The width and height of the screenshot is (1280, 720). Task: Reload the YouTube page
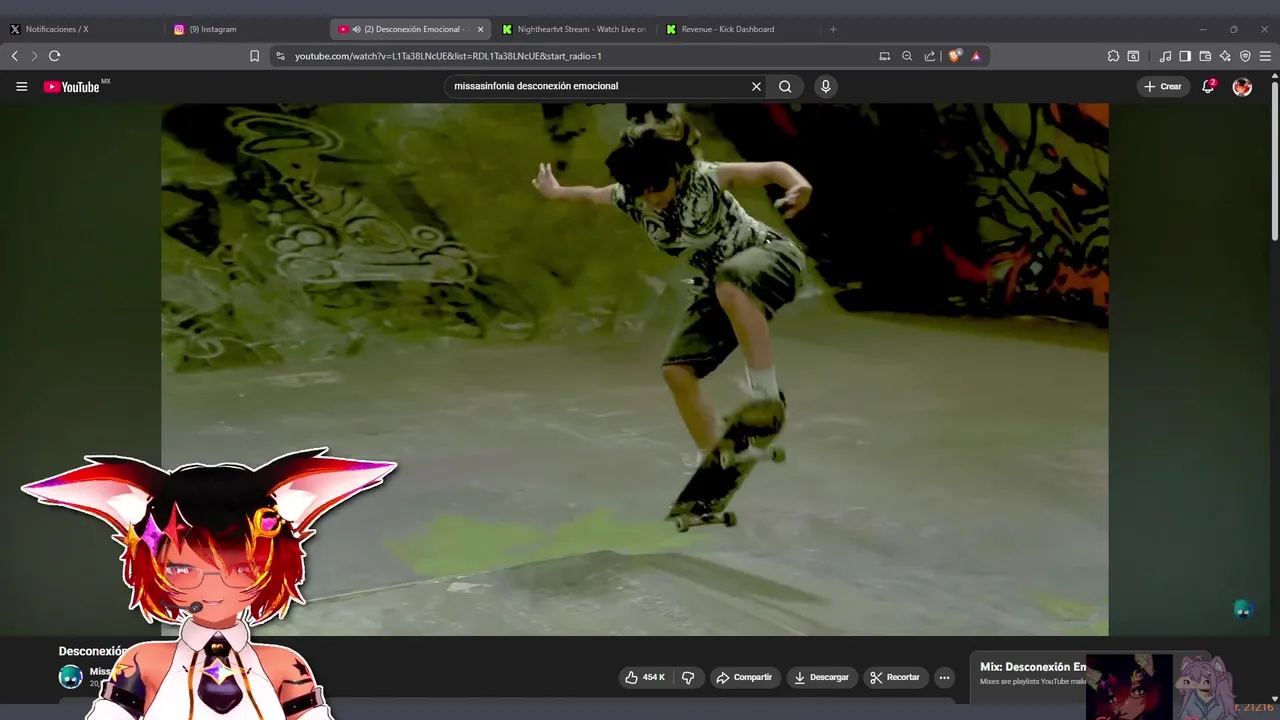55,56
